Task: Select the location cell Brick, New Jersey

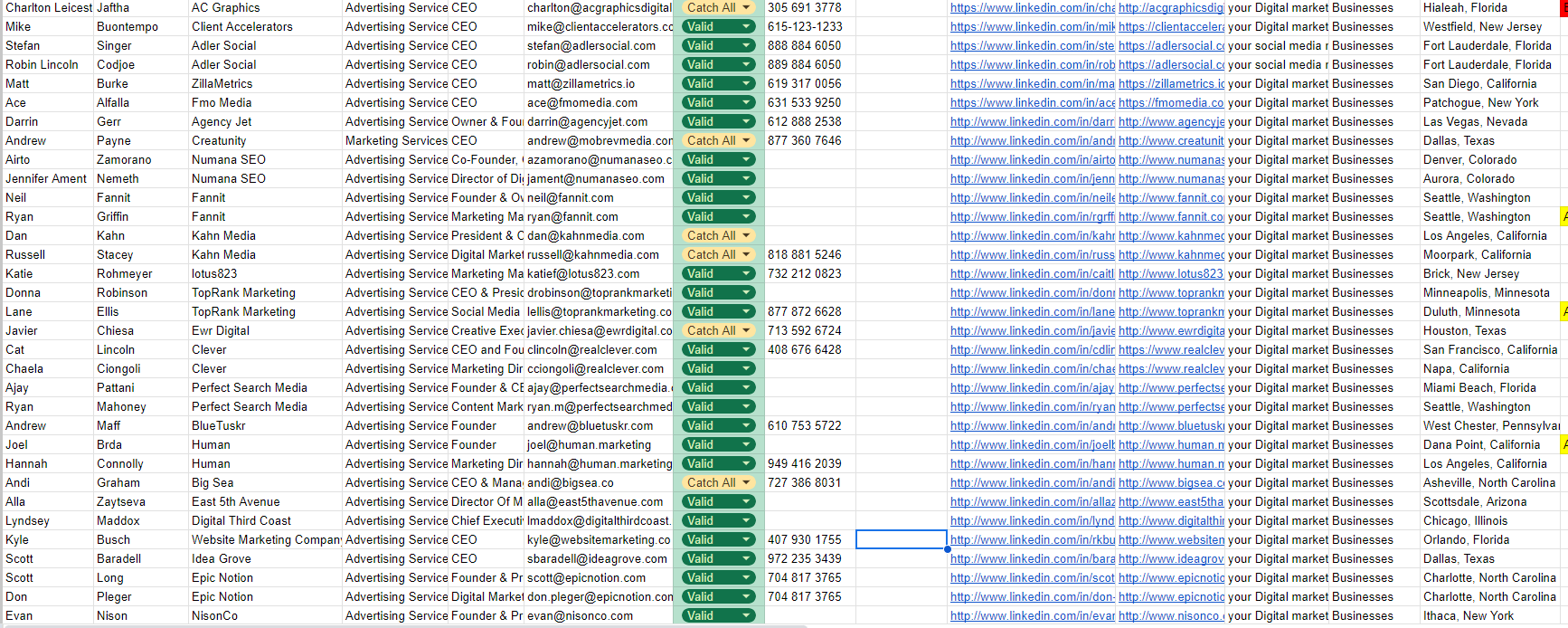Action: pos(1490,273)
